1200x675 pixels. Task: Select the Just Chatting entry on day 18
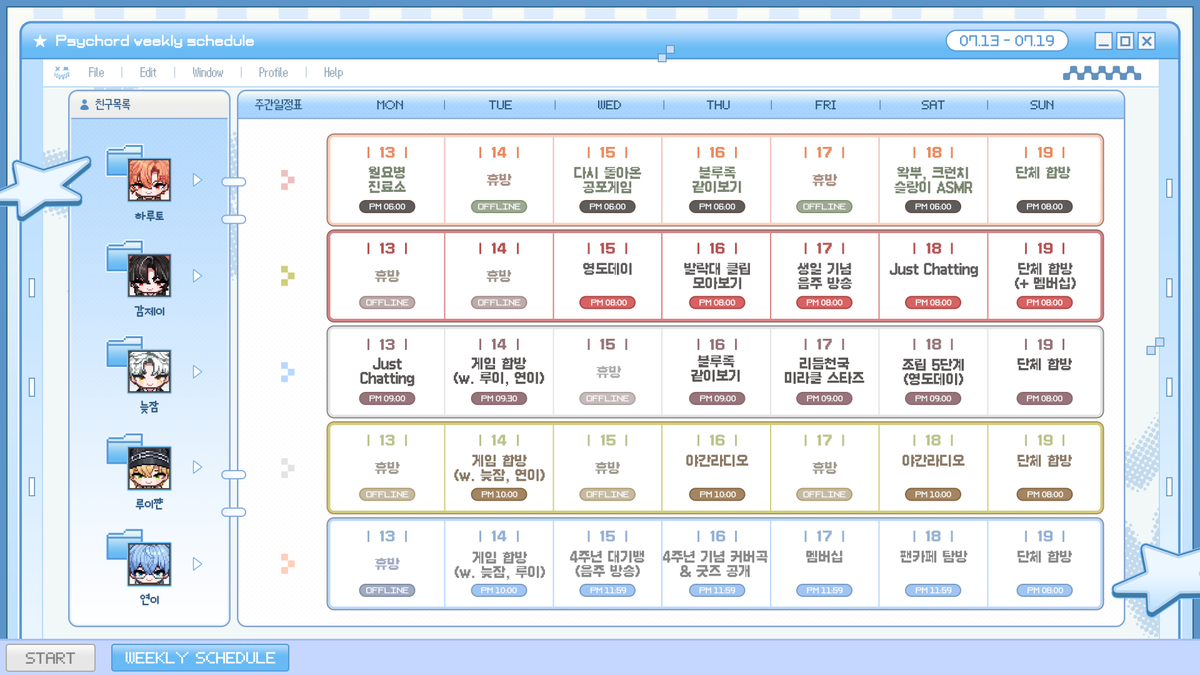934,269
